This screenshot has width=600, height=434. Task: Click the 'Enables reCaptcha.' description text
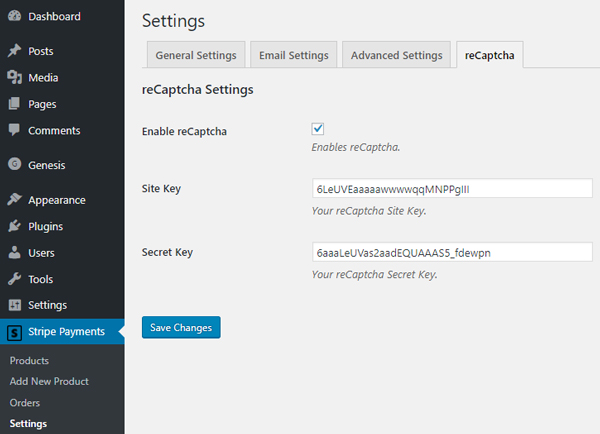pyautogui.click(x=355, y=147)
